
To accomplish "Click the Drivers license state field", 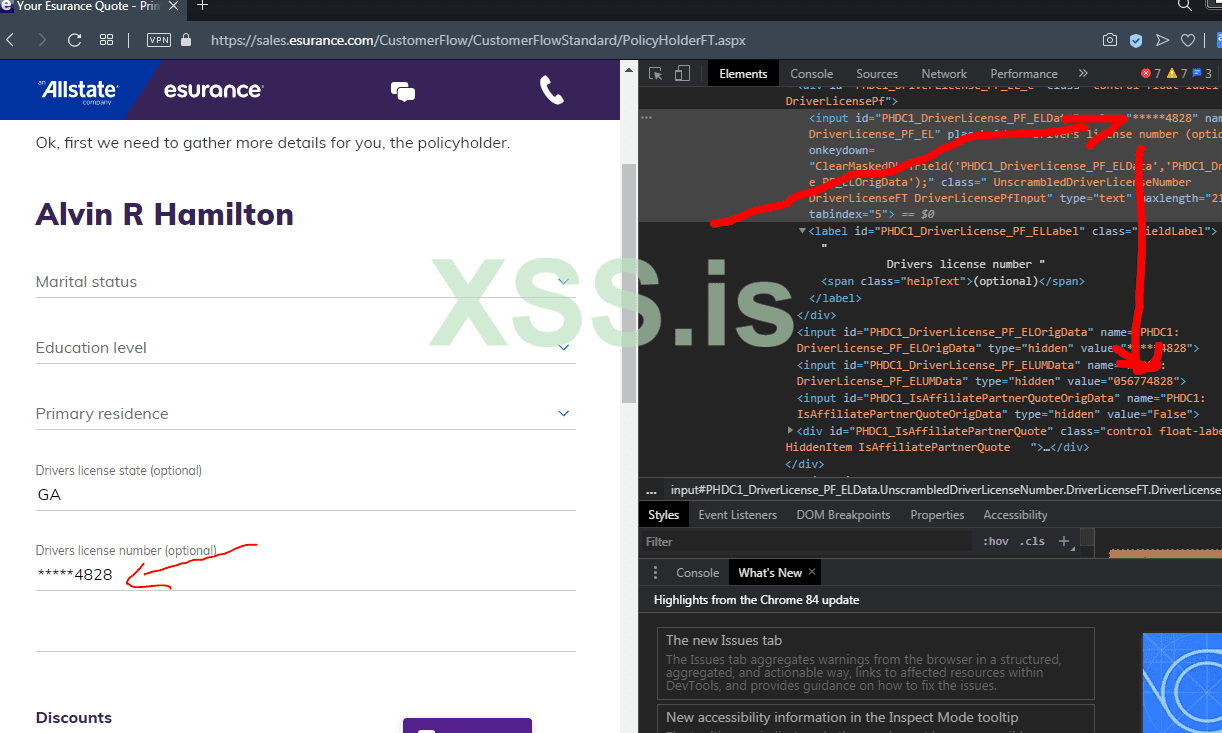I will 305,495.
